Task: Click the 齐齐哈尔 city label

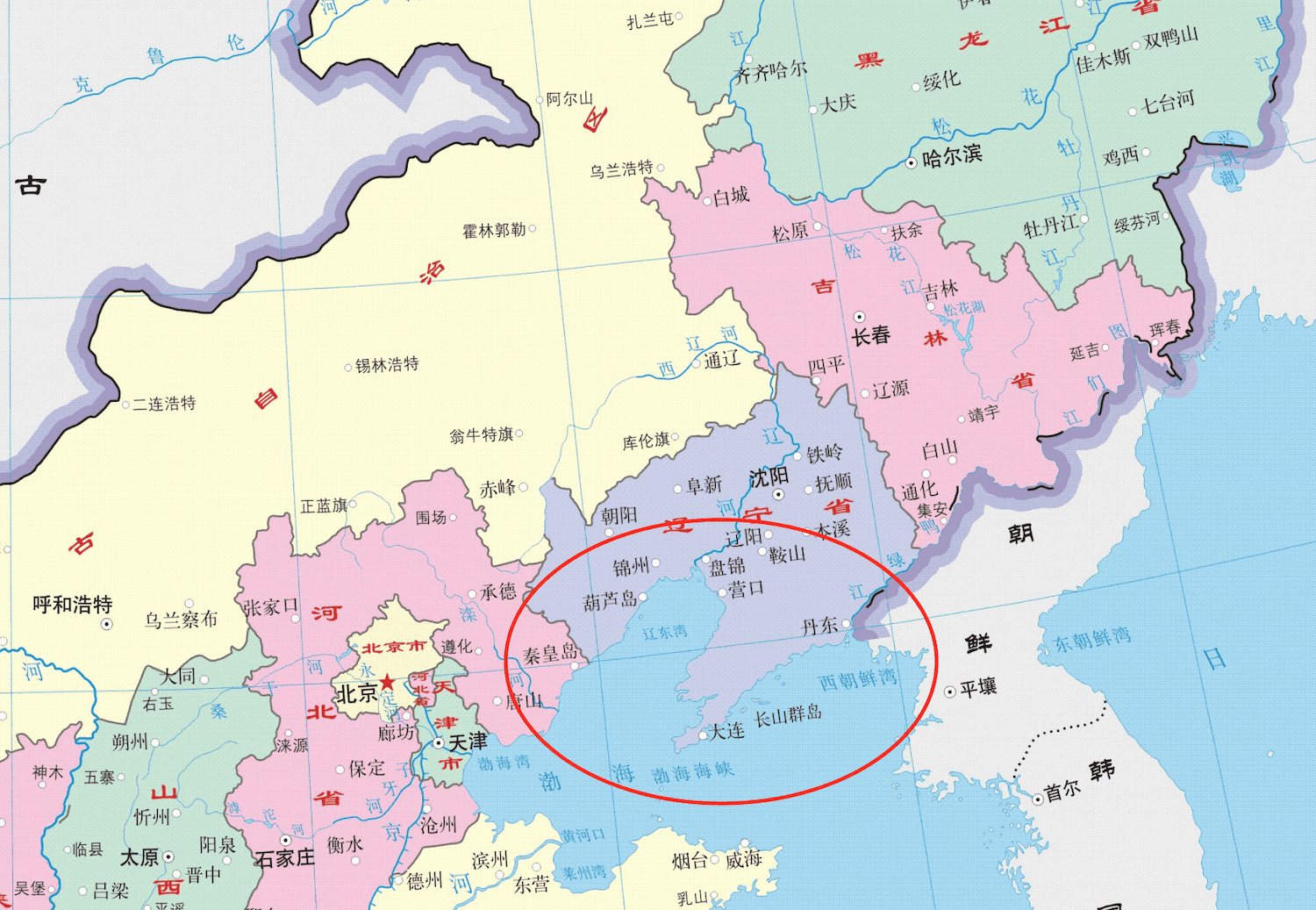Action: (x=770, y=73)
